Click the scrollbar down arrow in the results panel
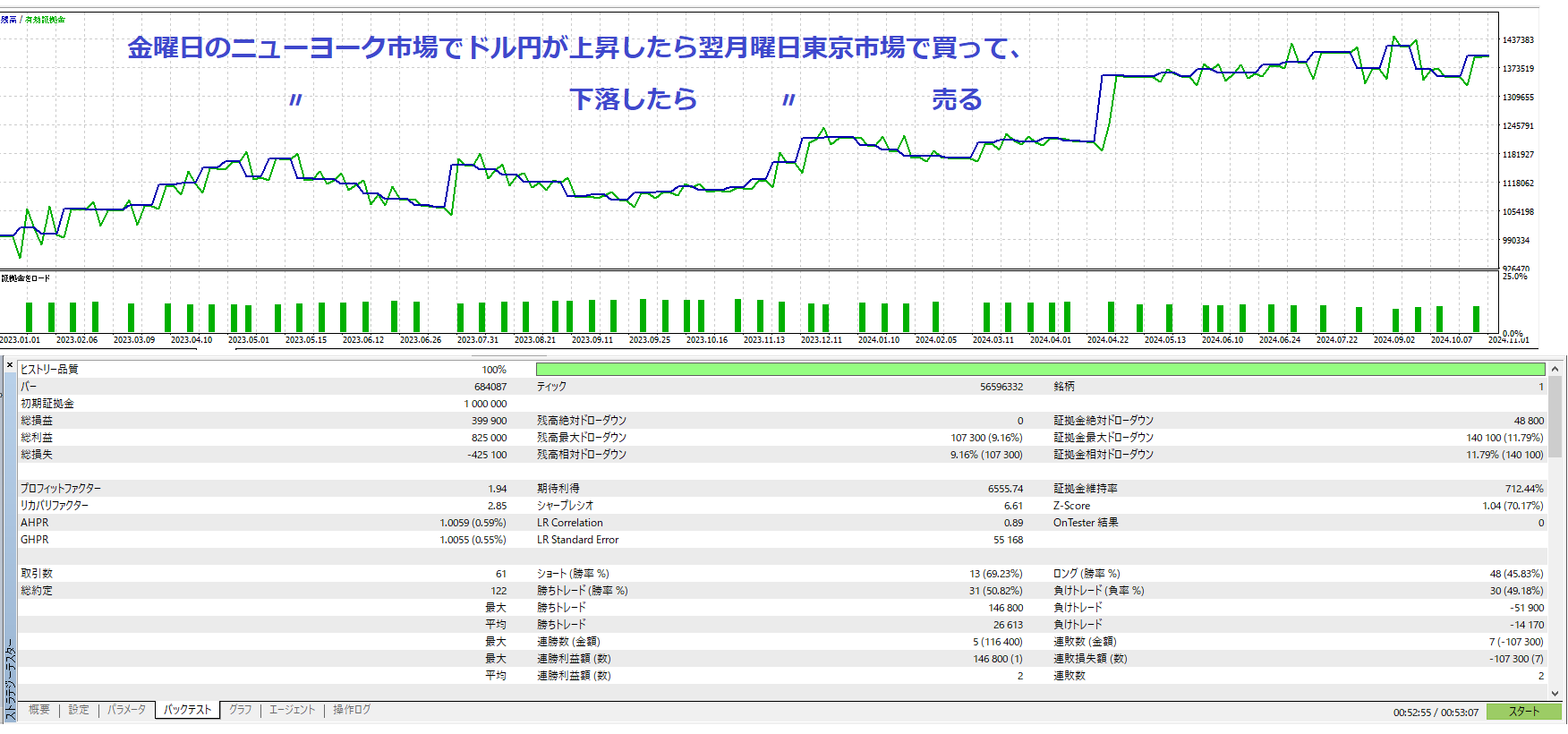 pyautogui.click(x=1555, y=693)
